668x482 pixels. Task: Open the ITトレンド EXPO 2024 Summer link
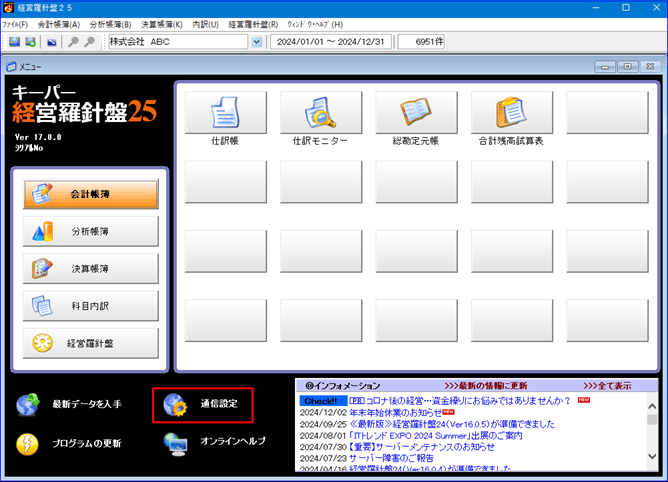point(435,436)
